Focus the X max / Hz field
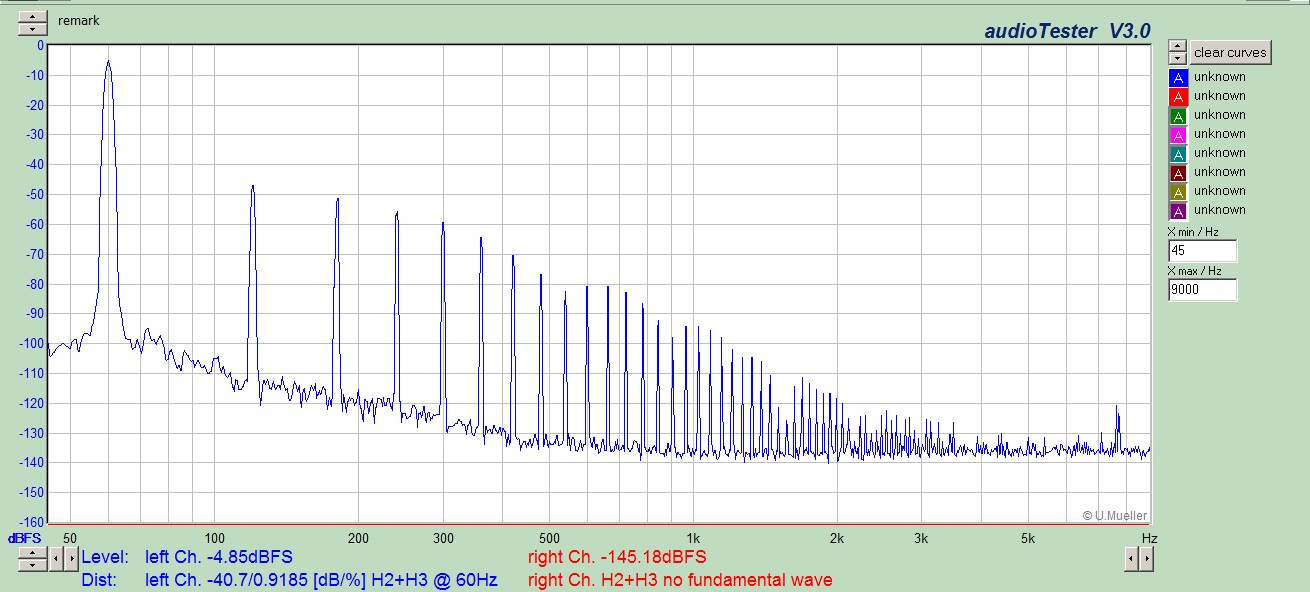 1202,290
